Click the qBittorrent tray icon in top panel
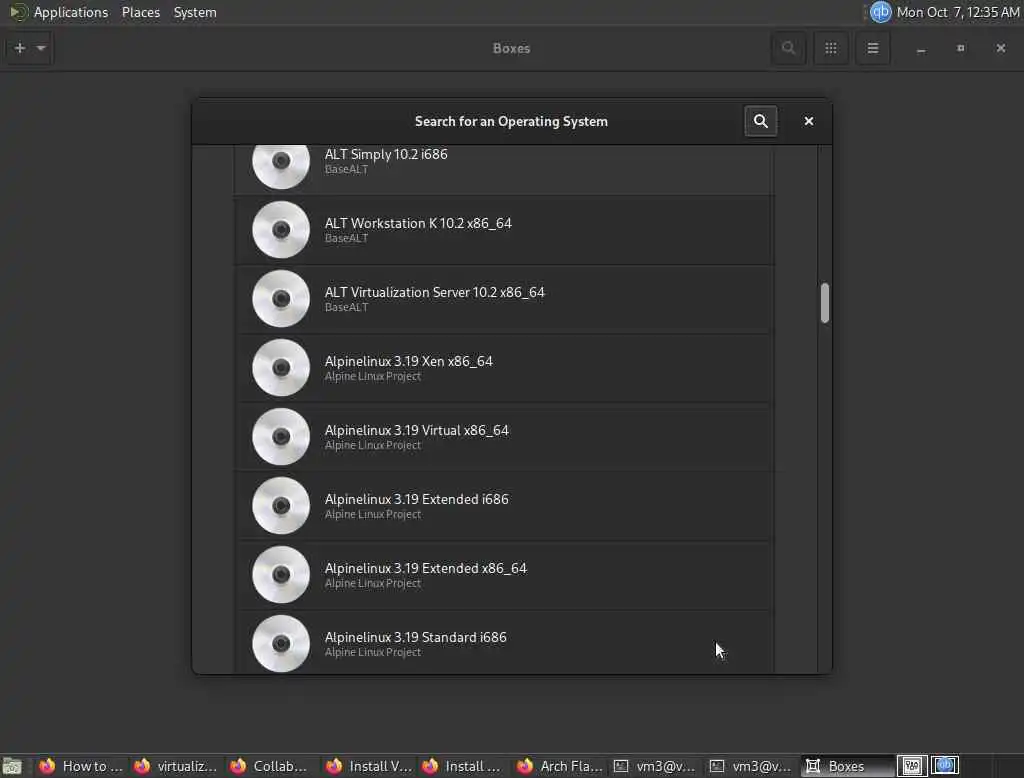The image size is (1024, 778). coord(880,12)
